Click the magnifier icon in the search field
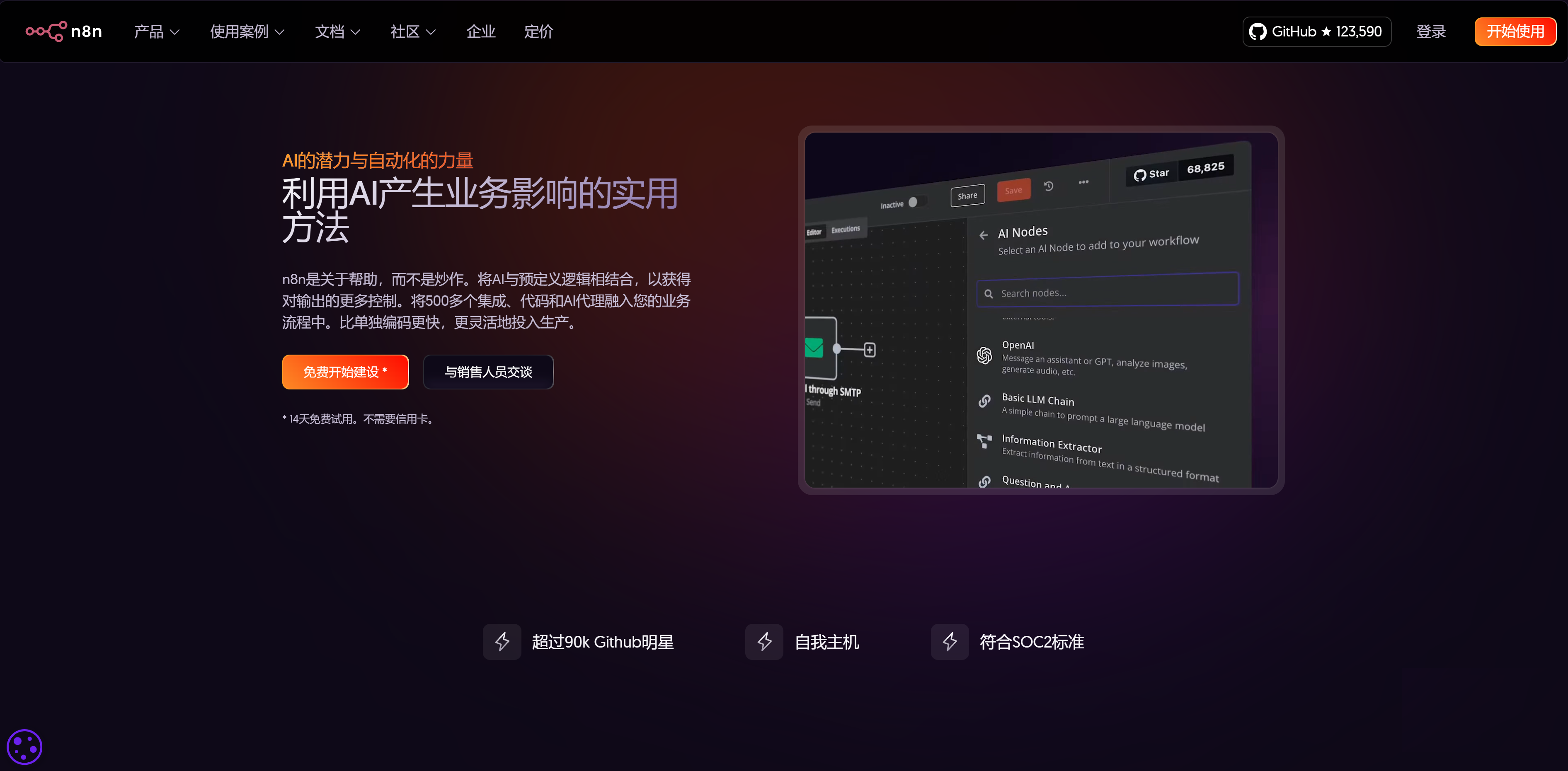Image resolution: width=1568 pixels, height=771 pixels. coord(989,294)
